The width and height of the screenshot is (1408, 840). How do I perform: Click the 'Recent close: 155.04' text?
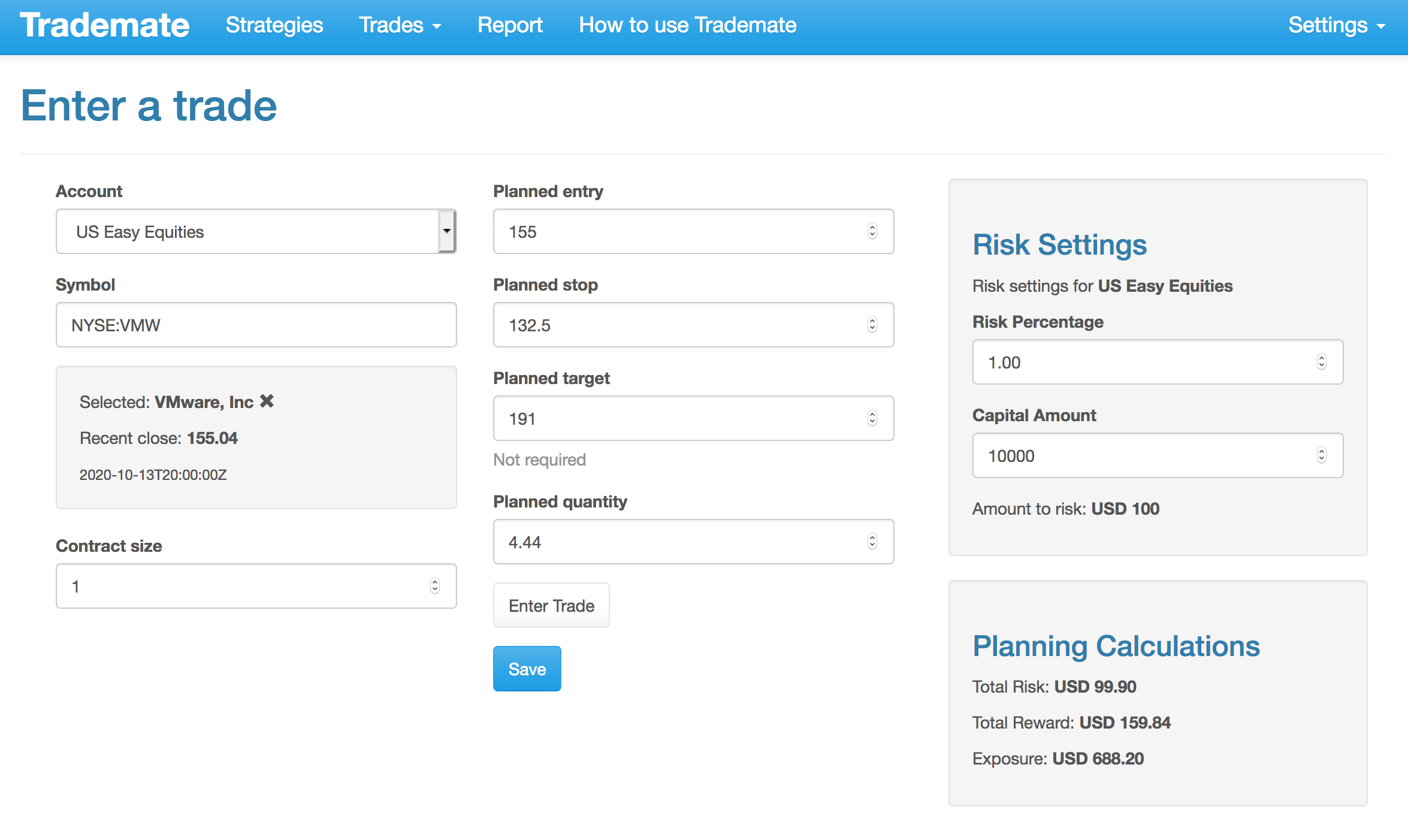159,438
